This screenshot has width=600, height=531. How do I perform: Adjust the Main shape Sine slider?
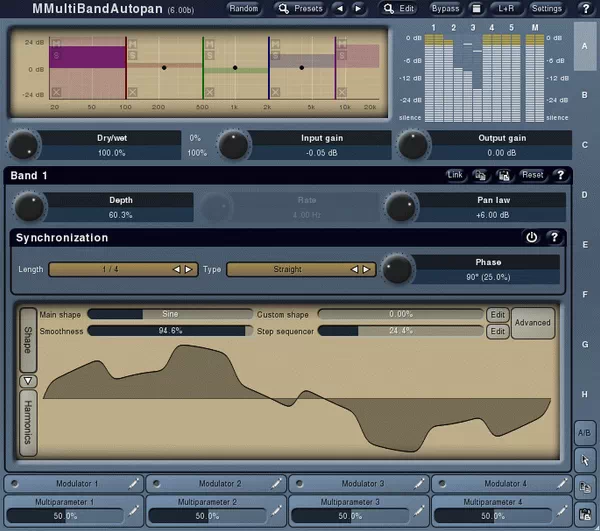[x=170, y=314]
